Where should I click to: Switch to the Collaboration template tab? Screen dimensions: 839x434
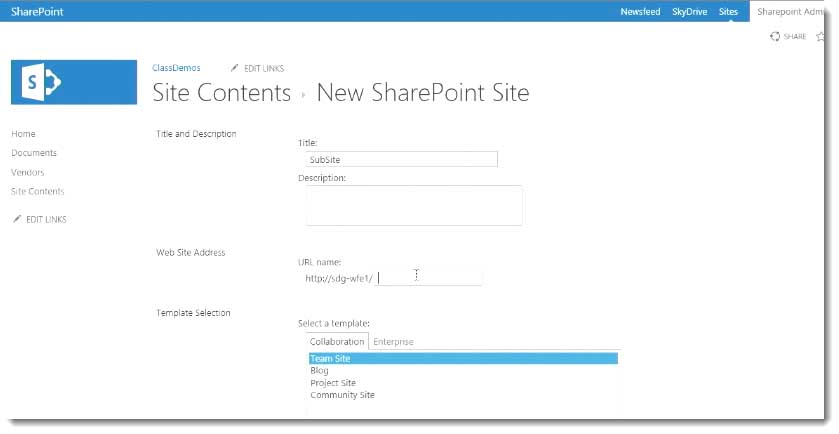pyautogui.click(x=337, y=341)
